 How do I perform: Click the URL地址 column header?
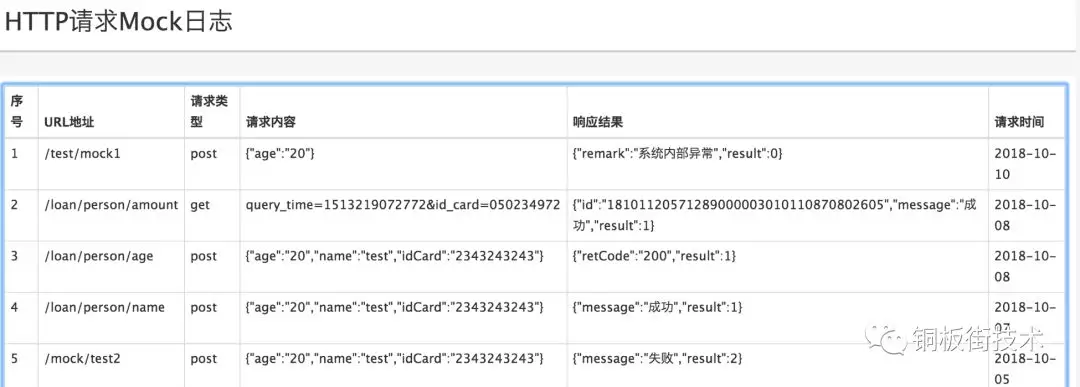69,122
